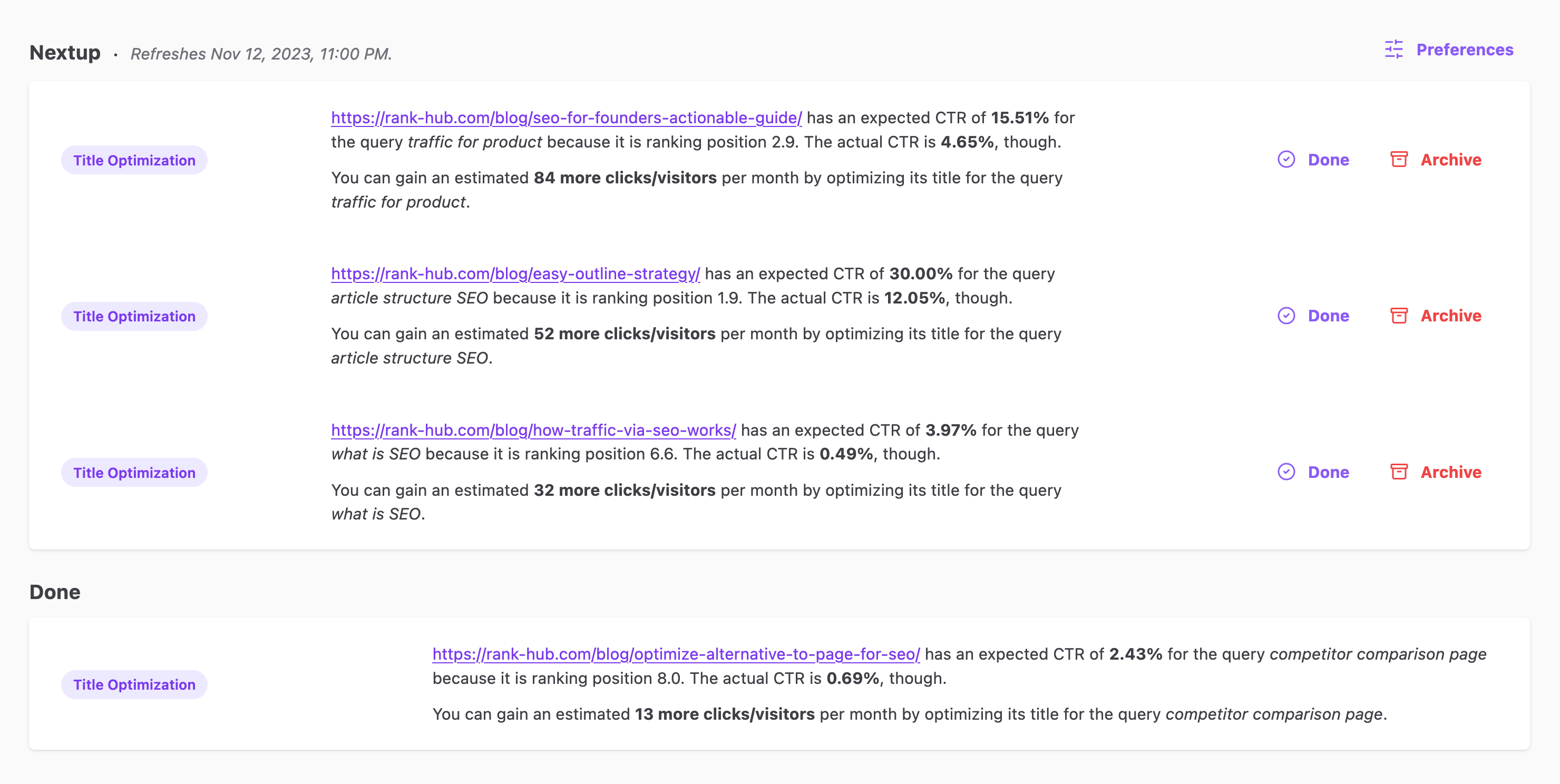
Task: Click archive box icon for how-traffic-via-seo-works task
Action: tap(1399, 472)
